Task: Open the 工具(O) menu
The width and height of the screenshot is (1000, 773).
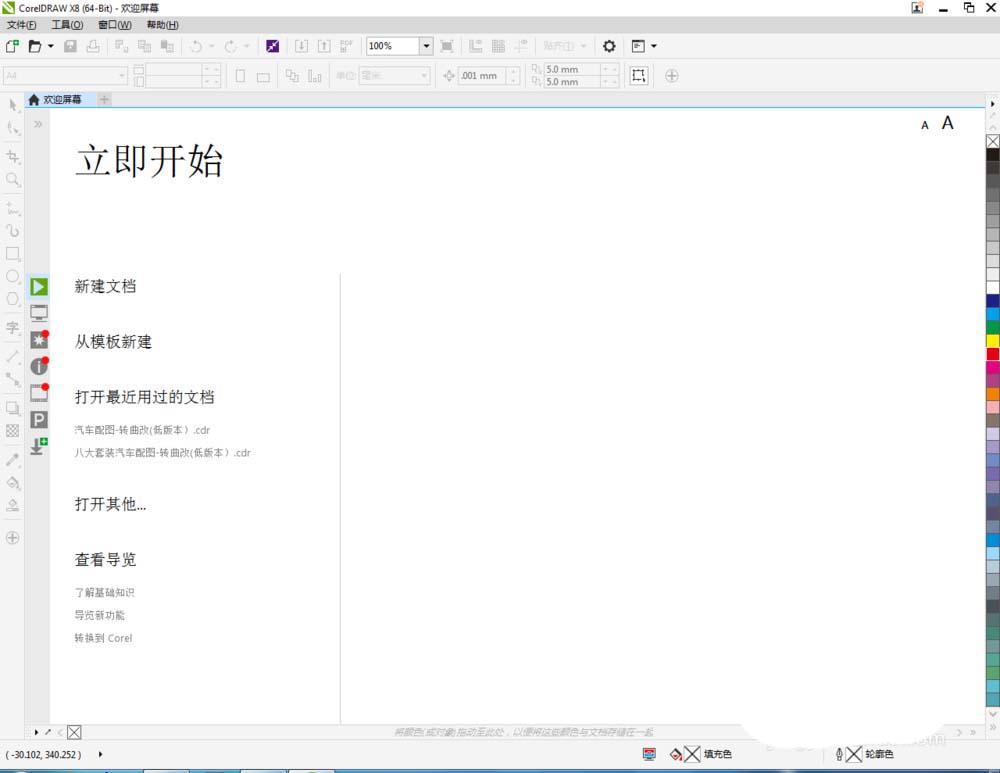Action: 67,25
